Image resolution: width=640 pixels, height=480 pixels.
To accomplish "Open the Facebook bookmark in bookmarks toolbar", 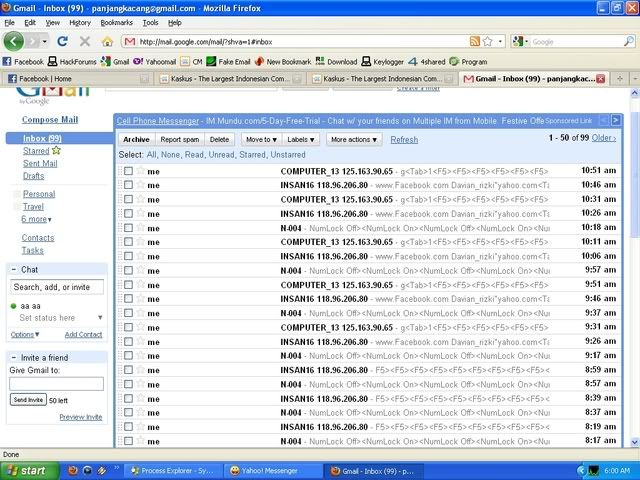I will point(23,62).
